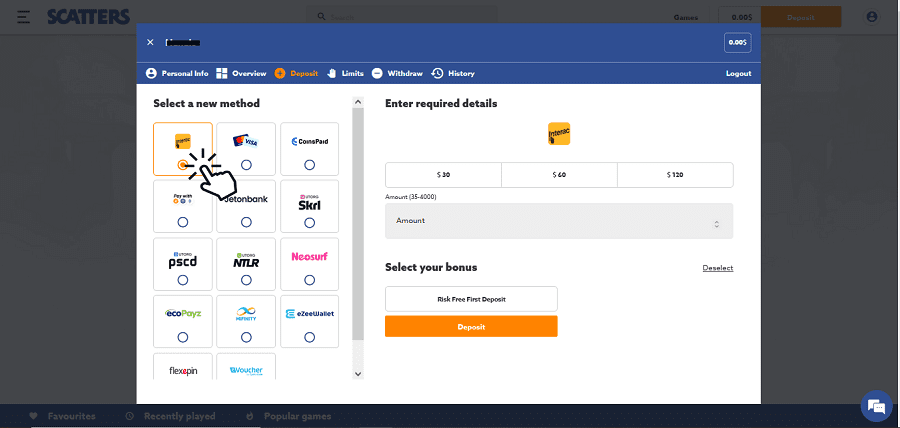Click the background header Deposit button
The image size is (900, 428).
click(x=801, y=17)
